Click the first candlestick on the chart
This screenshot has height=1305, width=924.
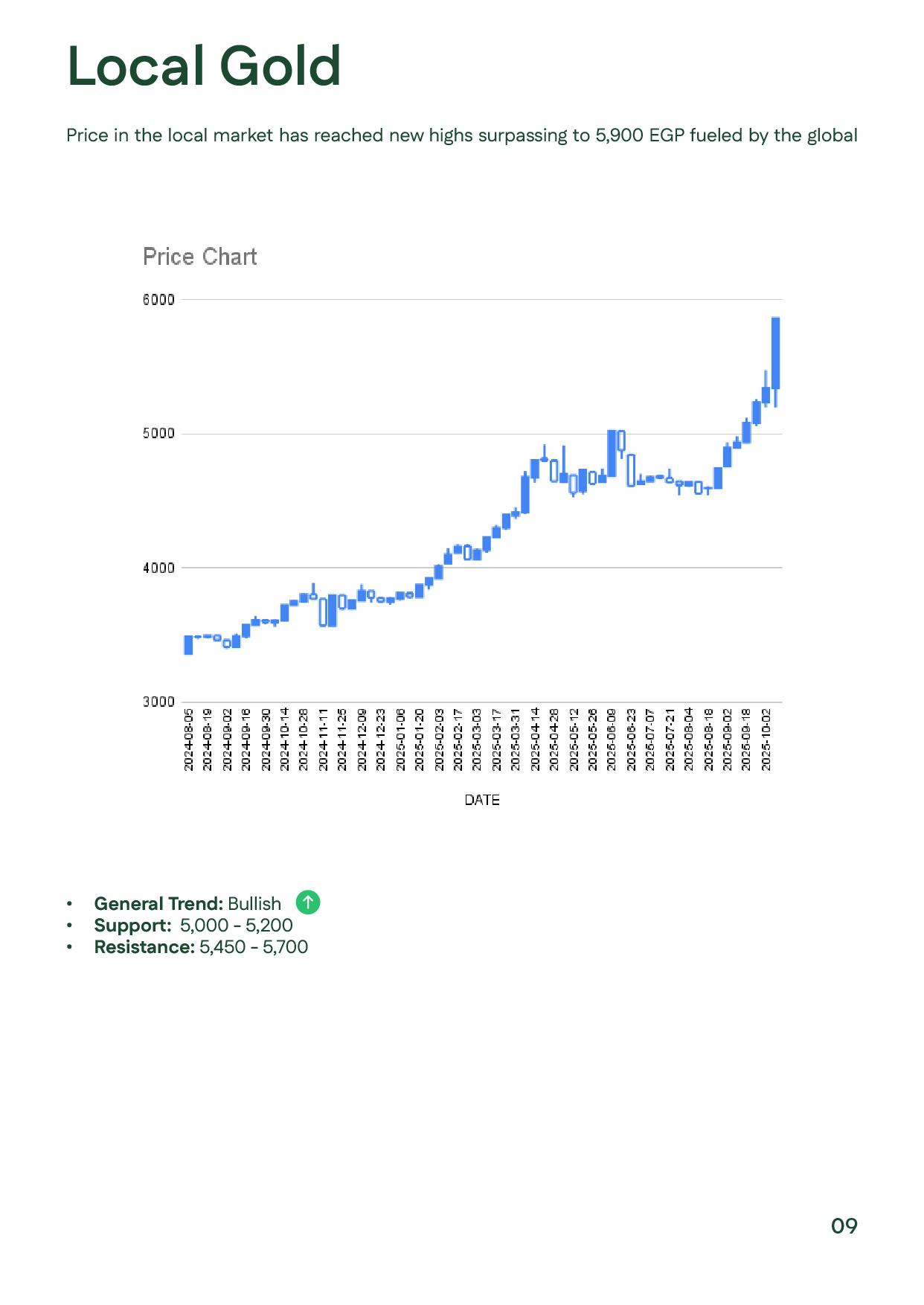click(188, 644)
